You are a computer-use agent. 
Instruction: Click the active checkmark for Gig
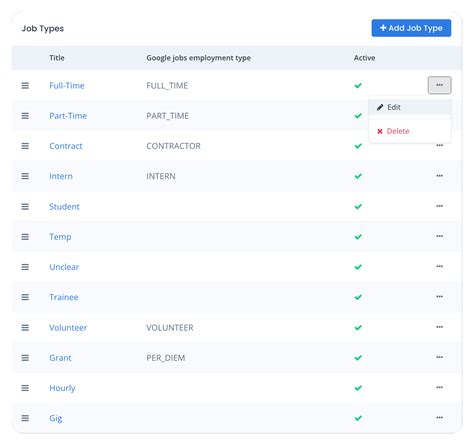tap(358, 418)
